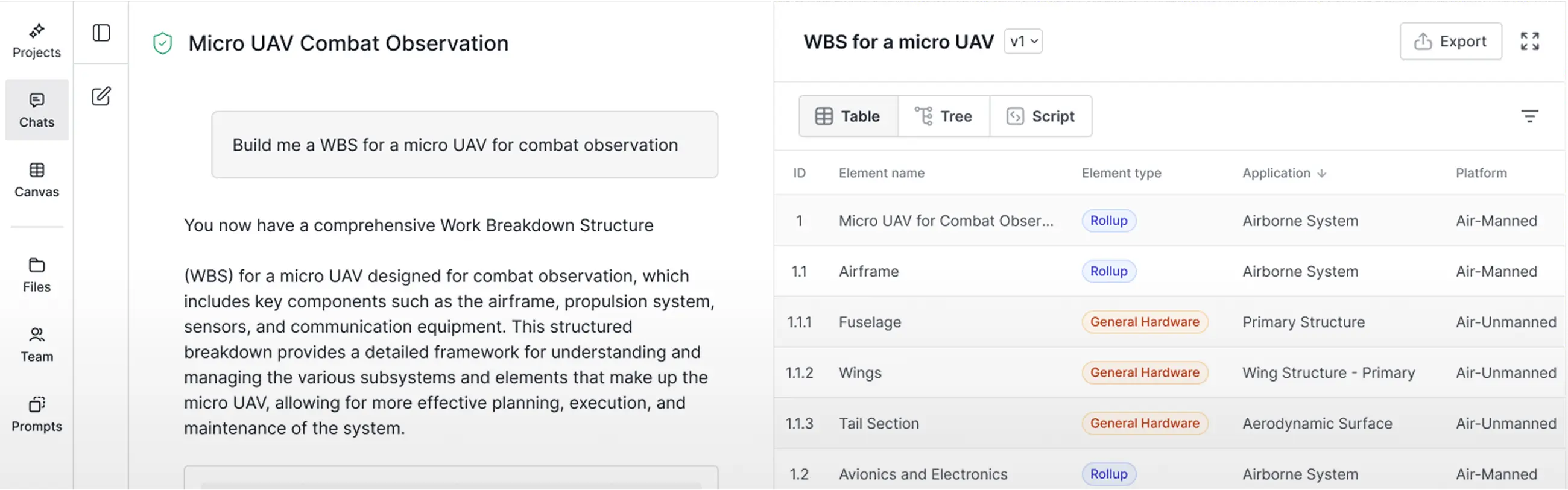Switch to the Script view tab
This screenshot has width=1568, height=490.
click(x=1040, y=116)
